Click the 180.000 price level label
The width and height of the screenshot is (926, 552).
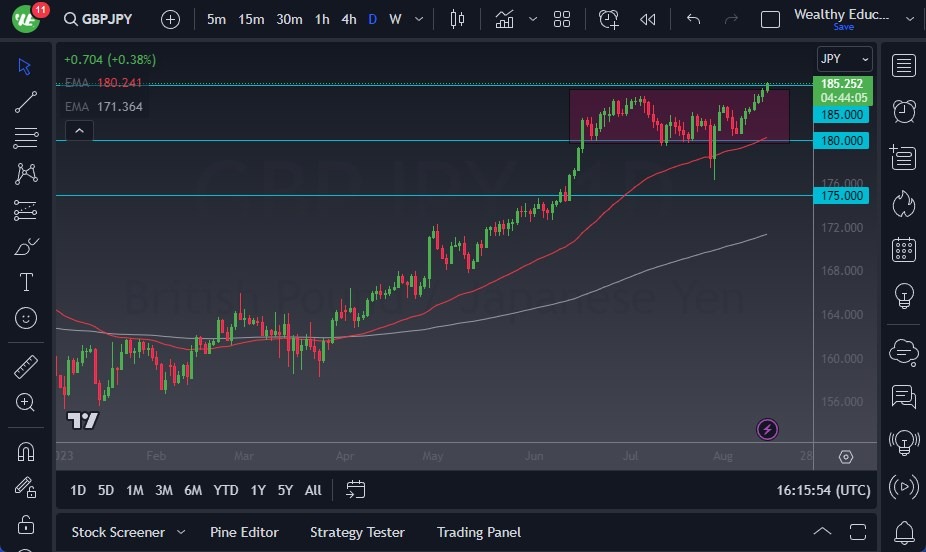click(842, 141)
